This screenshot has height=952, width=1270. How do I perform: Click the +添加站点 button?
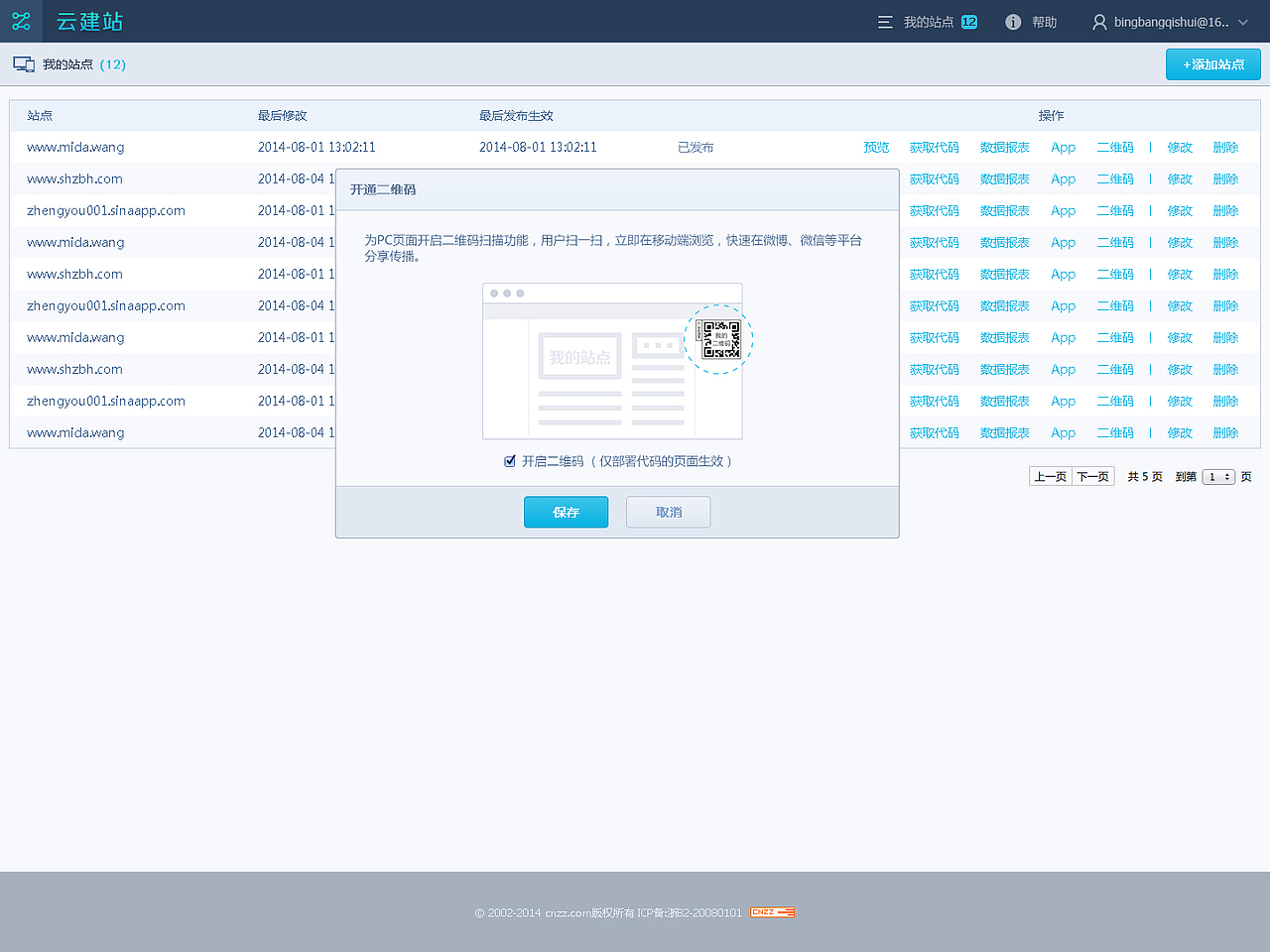(x=1213, y=64)
